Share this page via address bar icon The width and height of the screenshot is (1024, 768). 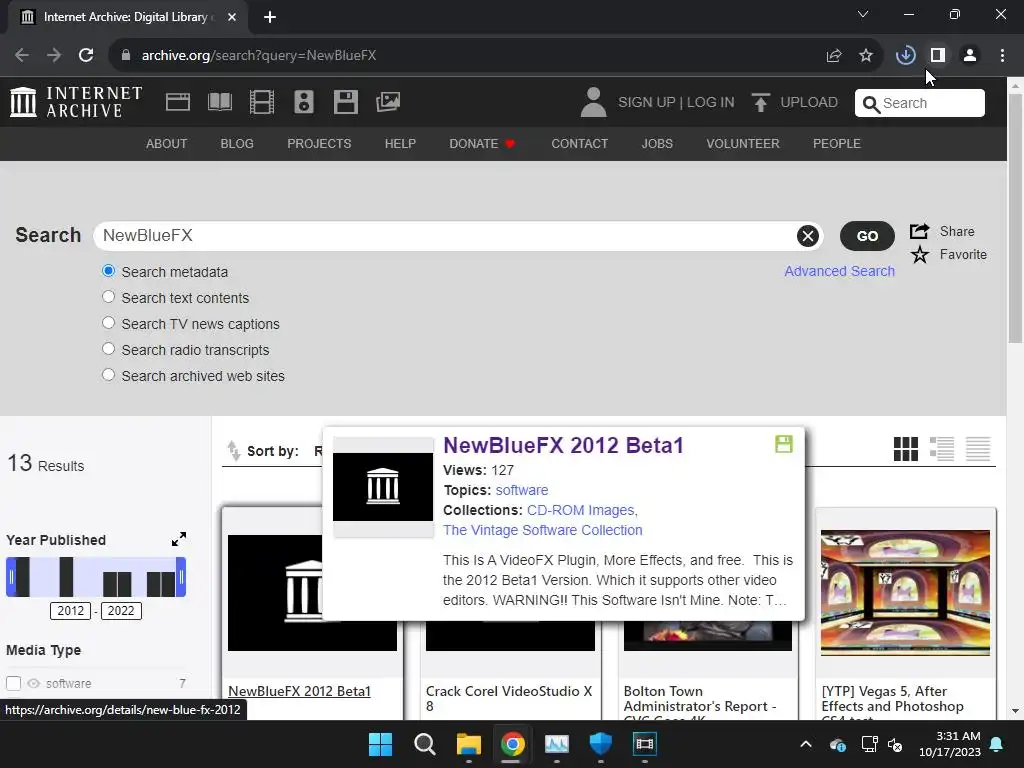(834, 56)
